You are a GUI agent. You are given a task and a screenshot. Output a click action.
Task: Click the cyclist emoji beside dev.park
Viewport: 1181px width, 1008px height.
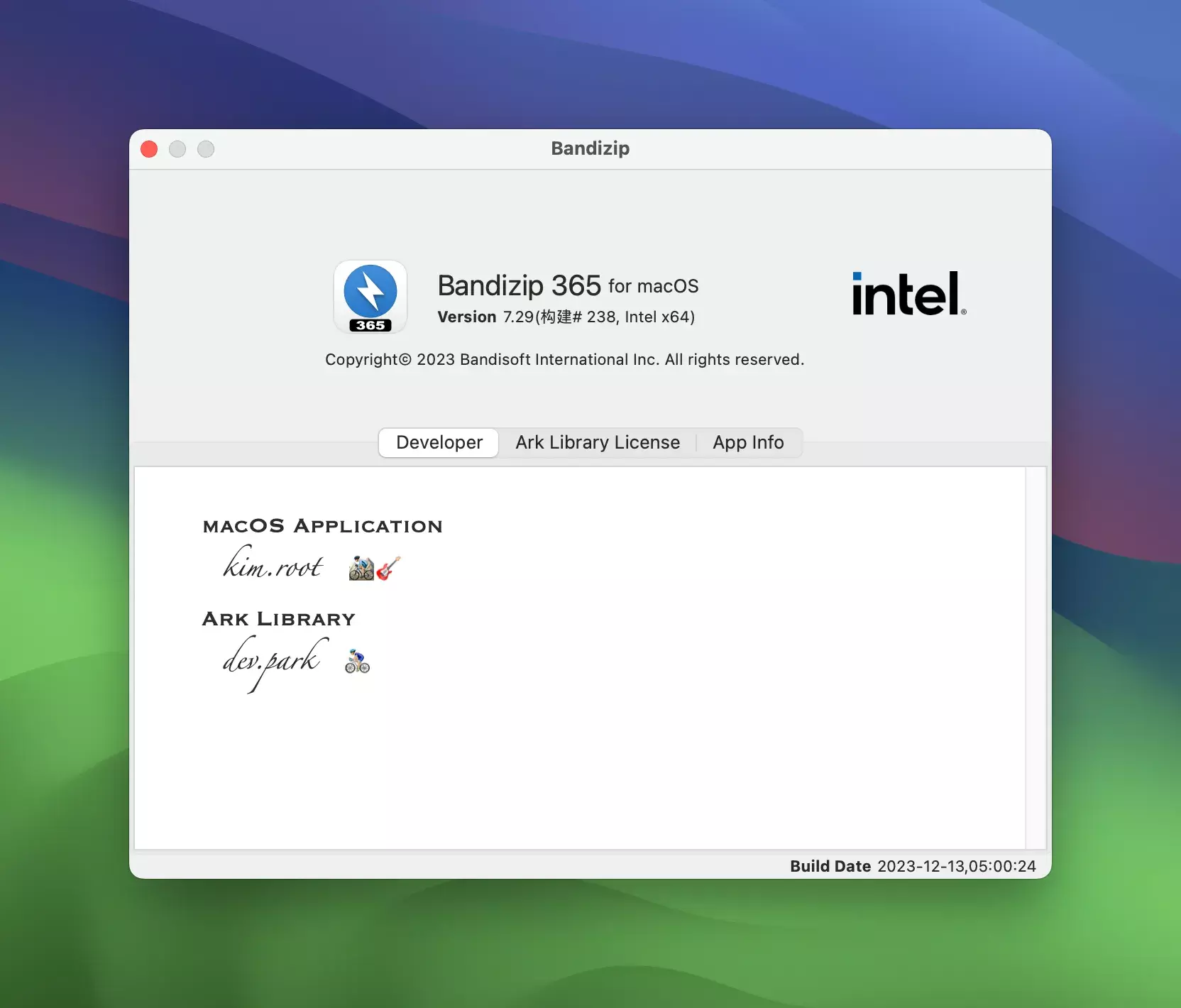pyautogui.click(x=357, y=661)
